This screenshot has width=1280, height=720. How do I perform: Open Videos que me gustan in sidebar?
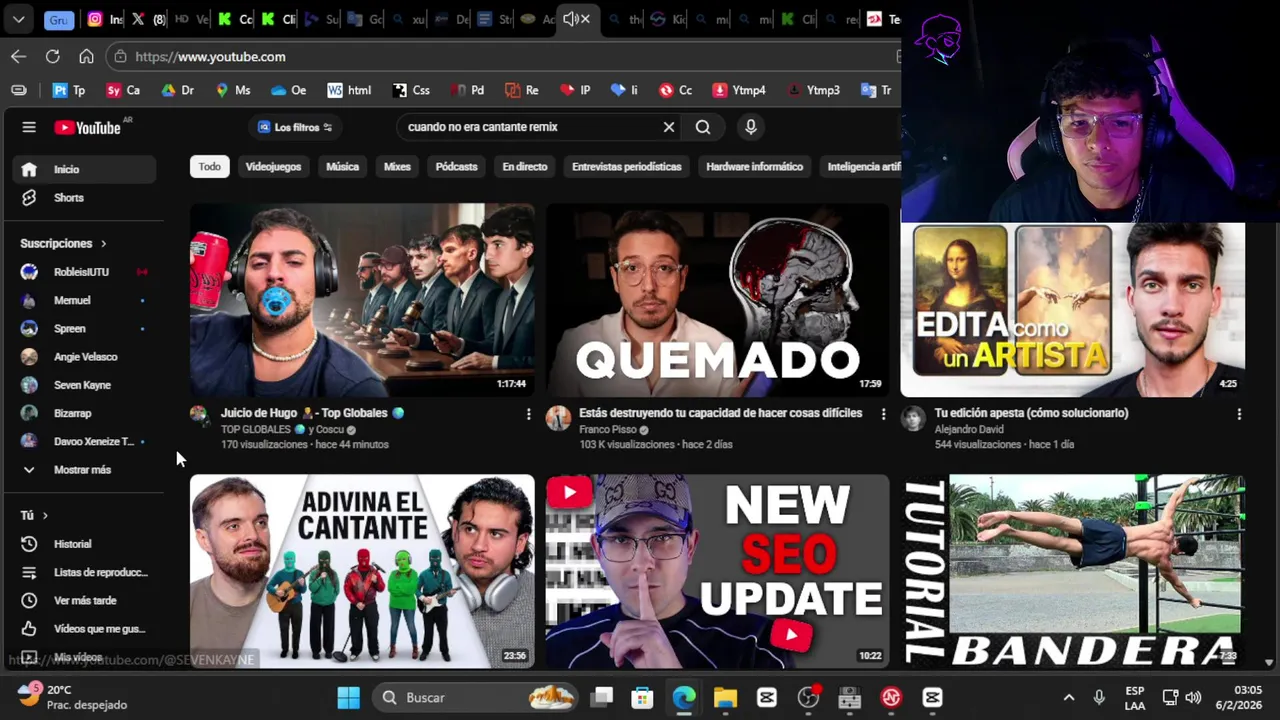pyautogui.click(x=86, y=629)
